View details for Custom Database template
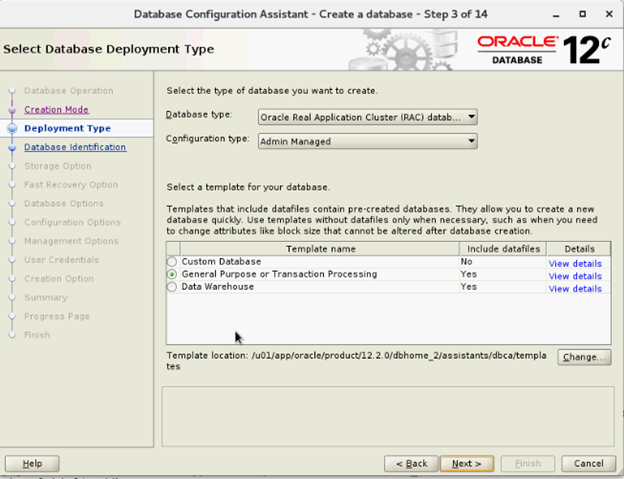This screenshot has height=479, width=624. tap(575, 263)
